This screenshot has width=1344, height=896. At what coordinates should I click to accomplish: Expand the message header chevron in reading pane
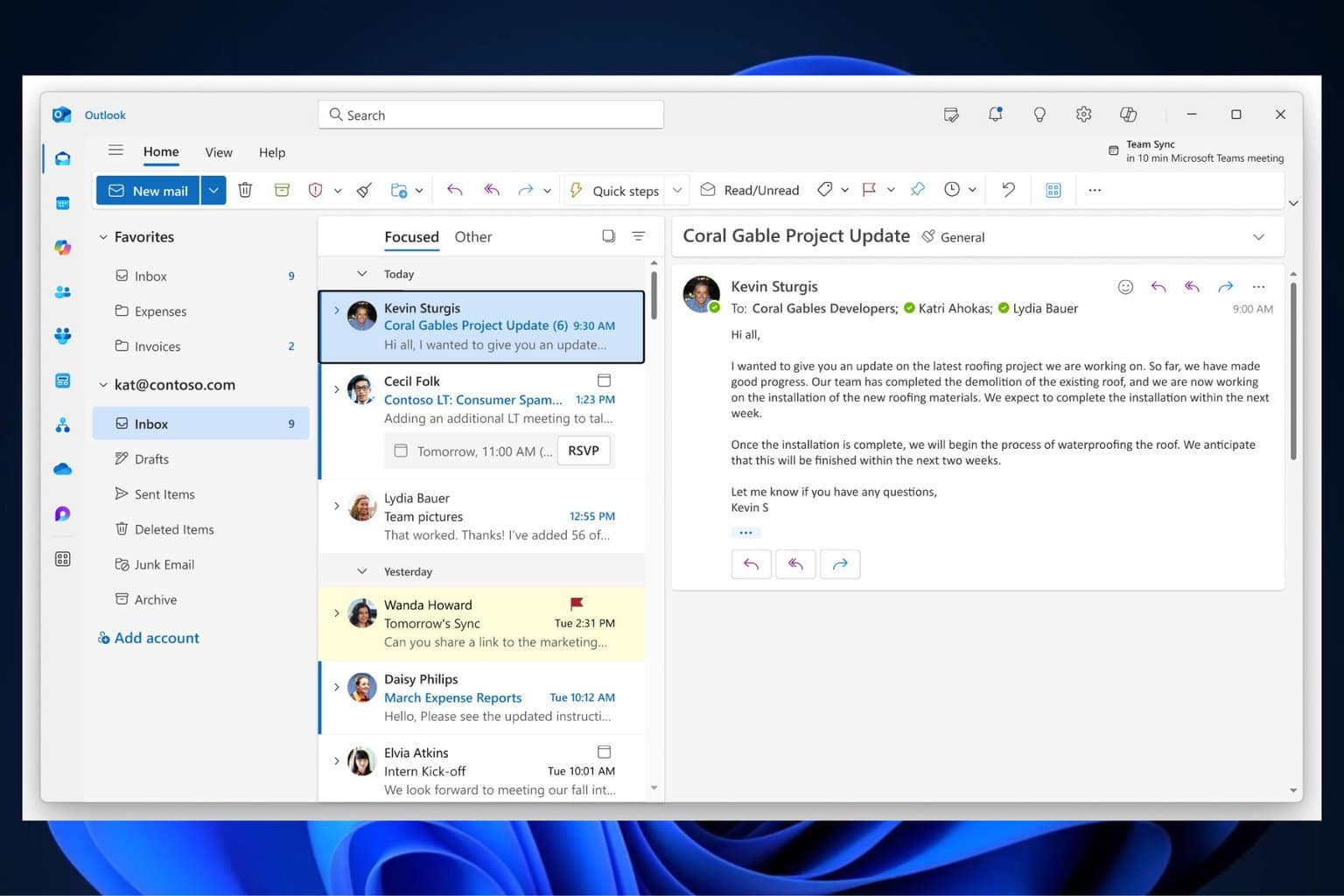[x=1258, y=237]
